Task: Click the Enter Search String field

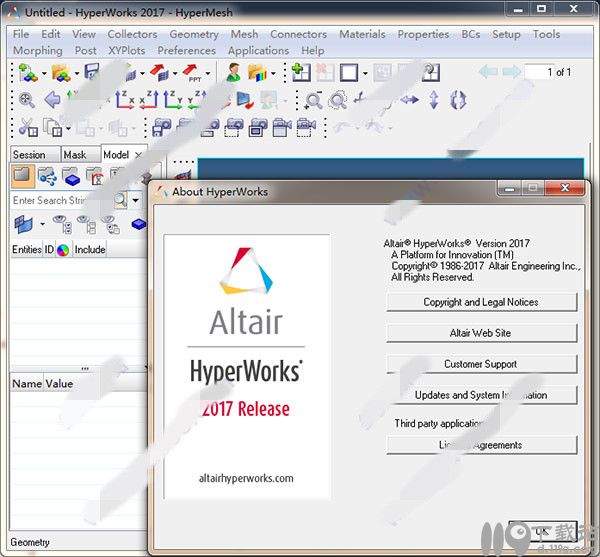Action: [61, 200]
